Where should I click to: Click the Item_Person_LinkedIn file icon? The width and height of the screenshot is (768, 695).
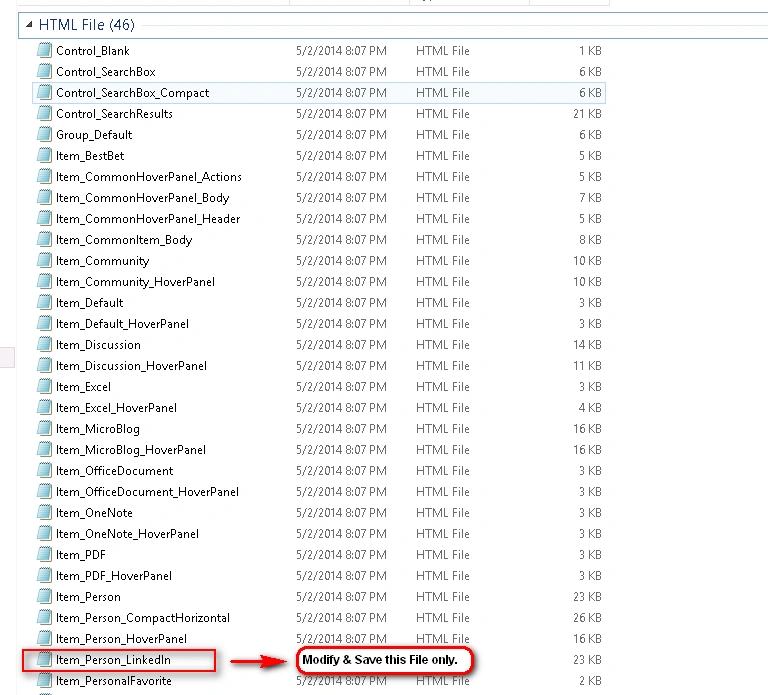pos(44,659)
